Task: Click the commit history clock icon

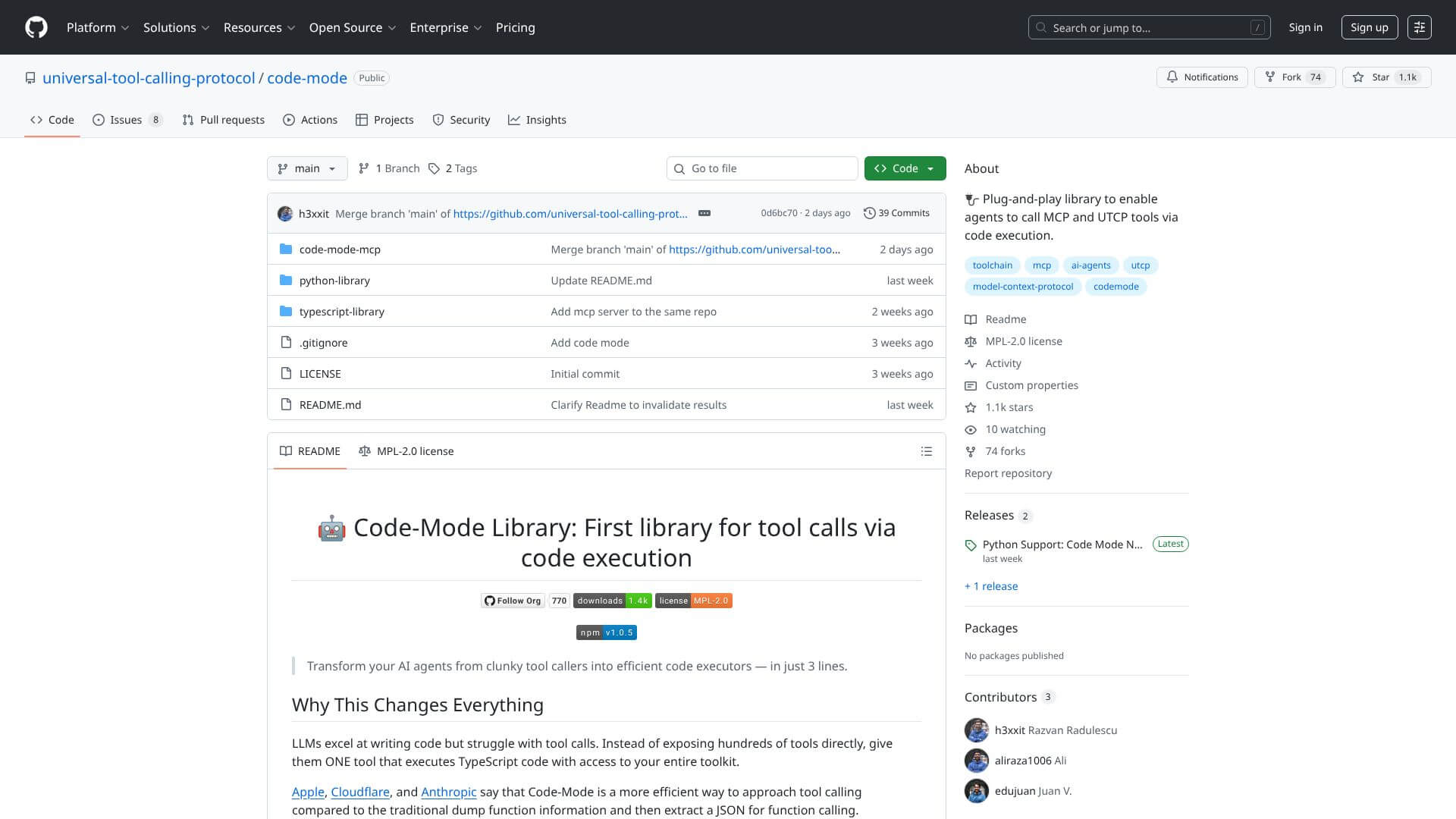Action: pyautogui.click(x=869, y=213)
